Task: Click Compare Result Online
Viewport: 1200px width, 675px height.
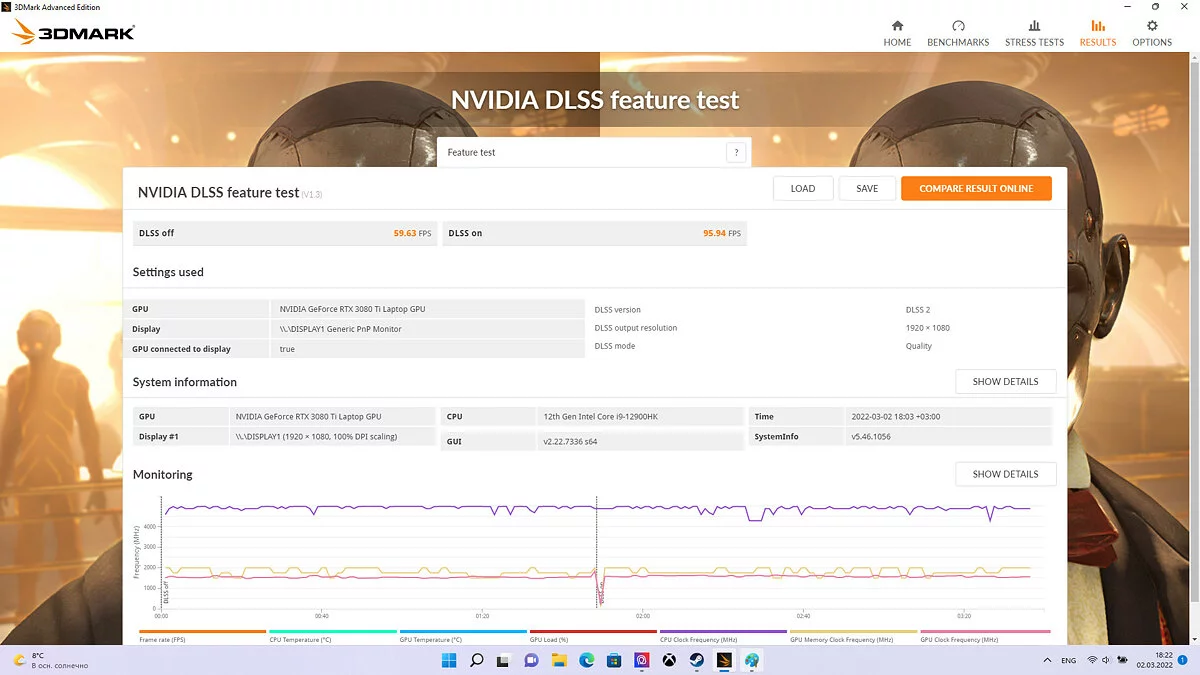Action: click(x=976, y=188)
